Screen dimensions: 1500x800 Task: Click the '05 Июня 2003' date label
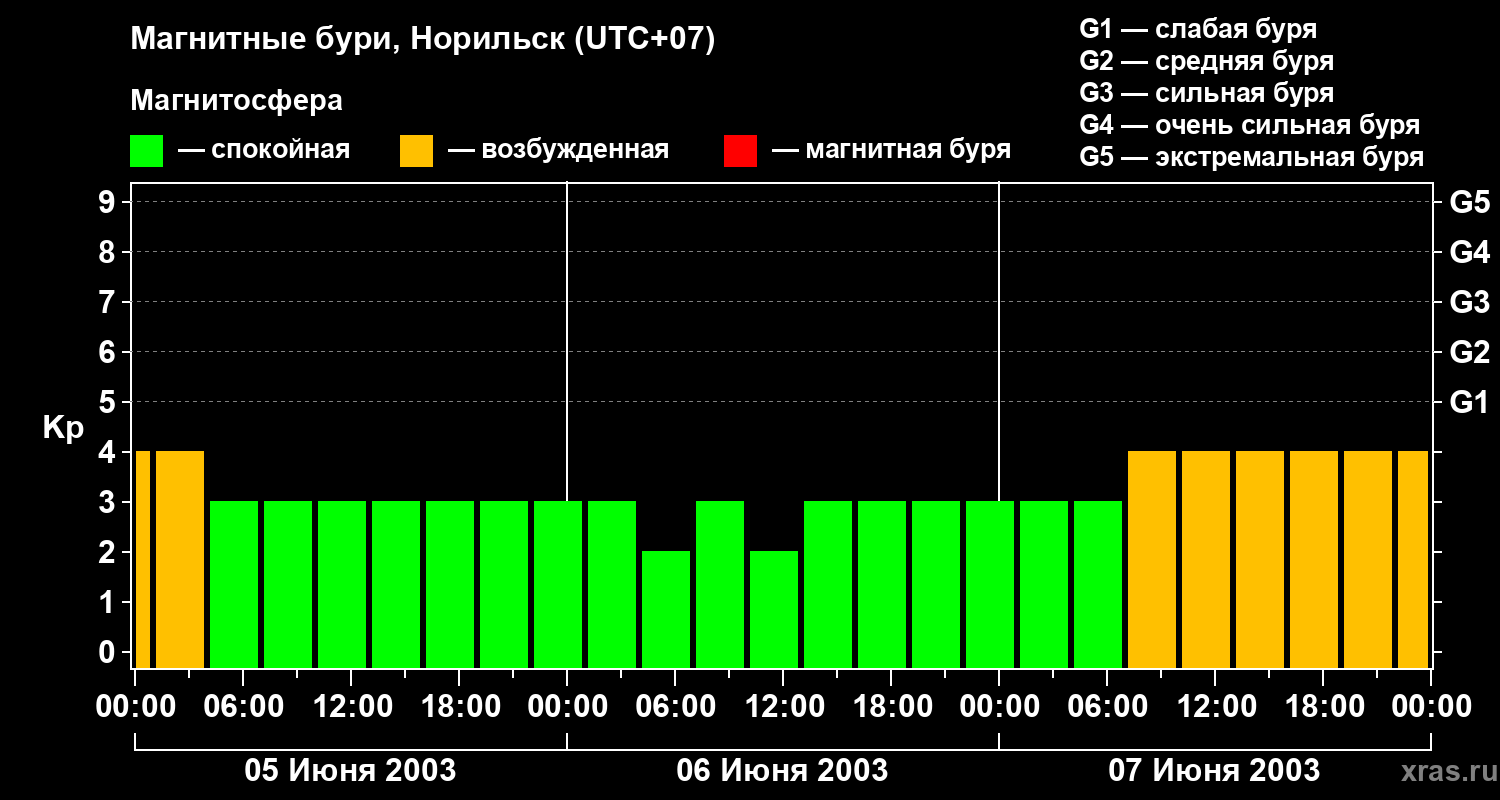[351, 771]
